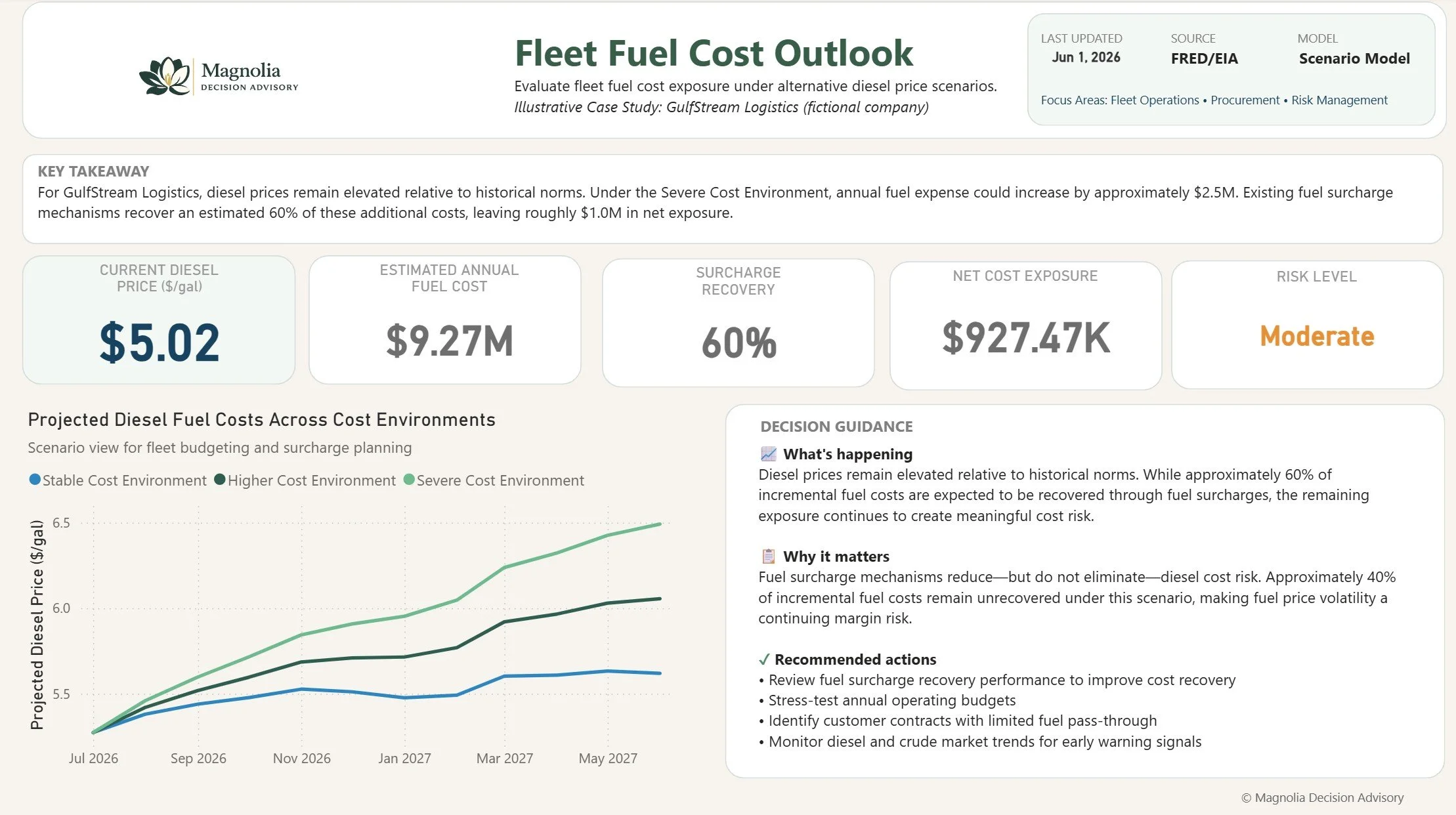This screenshot has width=1456, height=815.
Task: Click the Nov 2026 axis label
Action: click(x=301, y=758)
